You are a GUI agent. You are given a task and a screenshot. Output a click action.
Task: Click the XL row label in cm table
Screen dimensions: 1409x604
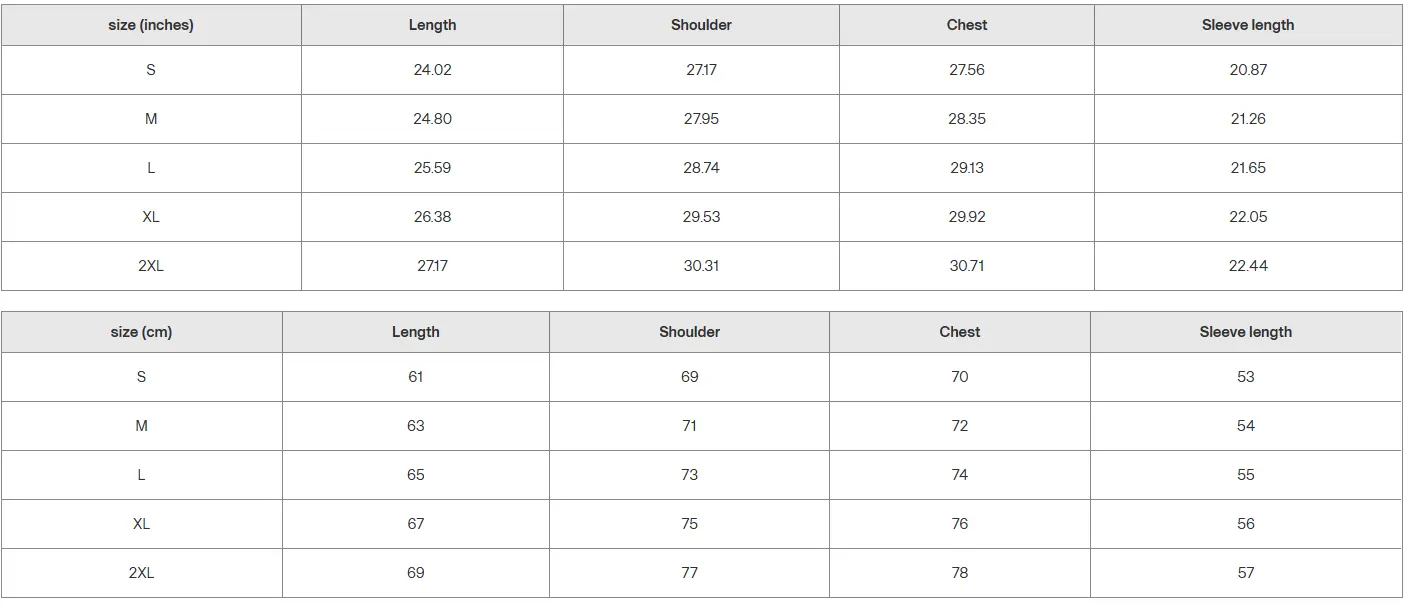click(x=141, y=524)
